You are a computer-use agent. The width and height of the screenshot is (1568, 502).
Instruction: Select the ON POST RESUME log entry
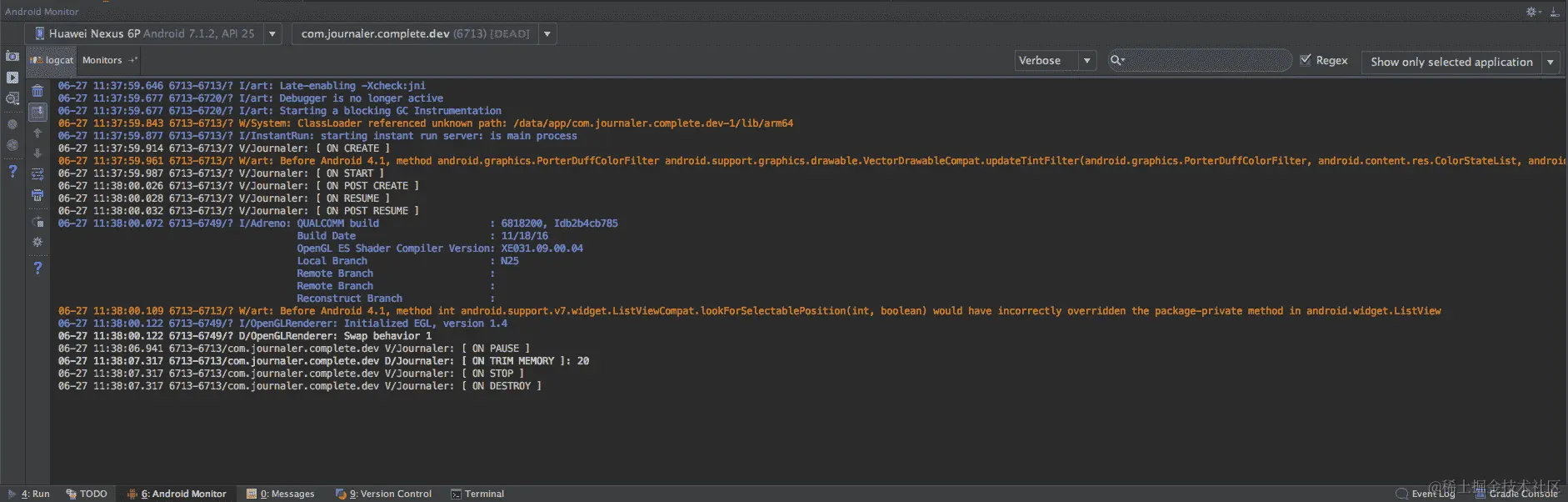[238, 211]
